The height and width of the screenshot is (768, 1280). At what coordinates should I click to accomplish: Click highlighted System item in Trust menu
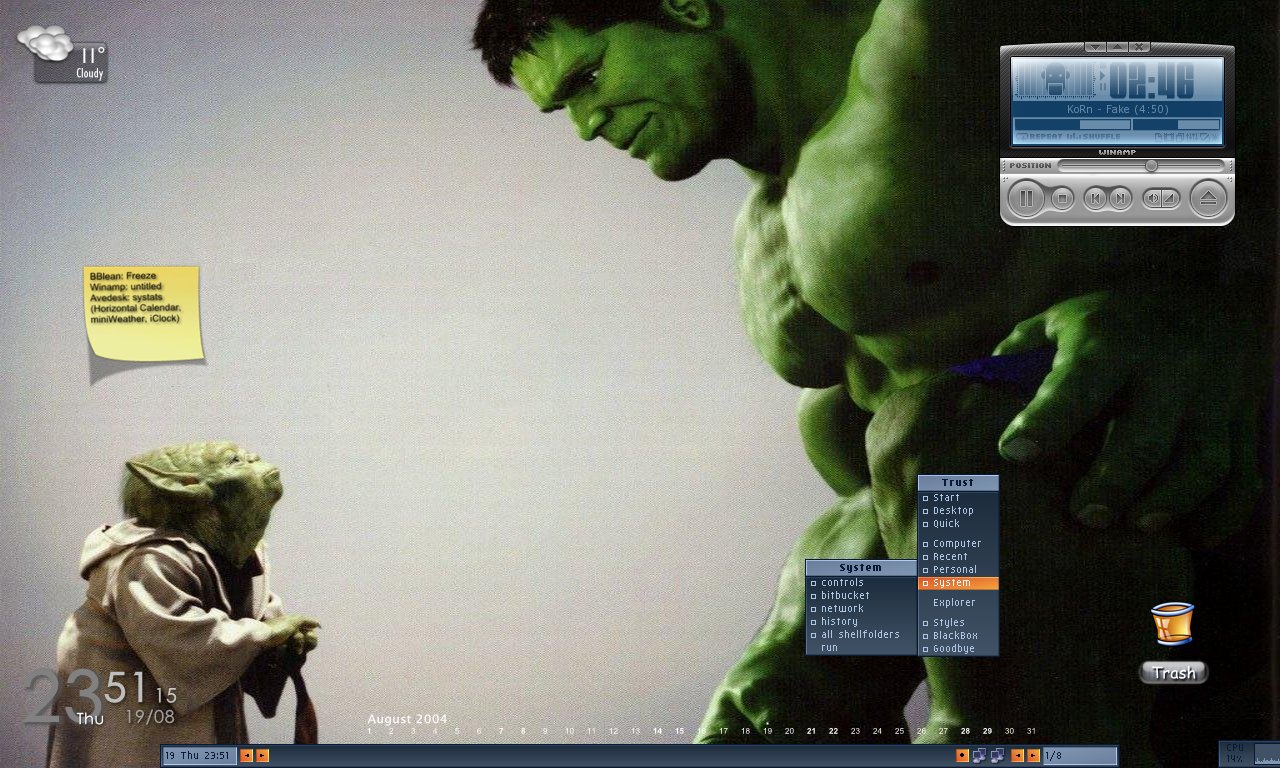958,582
